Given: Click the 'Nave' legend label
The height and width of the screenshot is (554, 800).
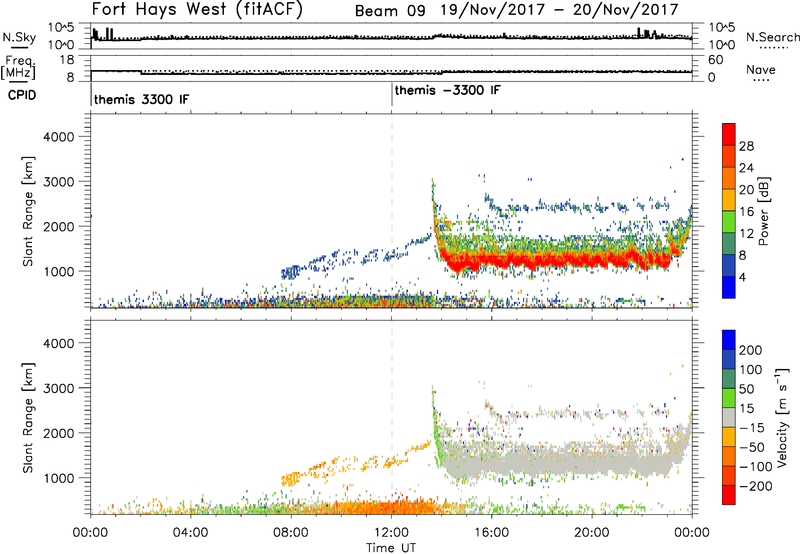Looking at the screenshot, I should coord(761,70).
